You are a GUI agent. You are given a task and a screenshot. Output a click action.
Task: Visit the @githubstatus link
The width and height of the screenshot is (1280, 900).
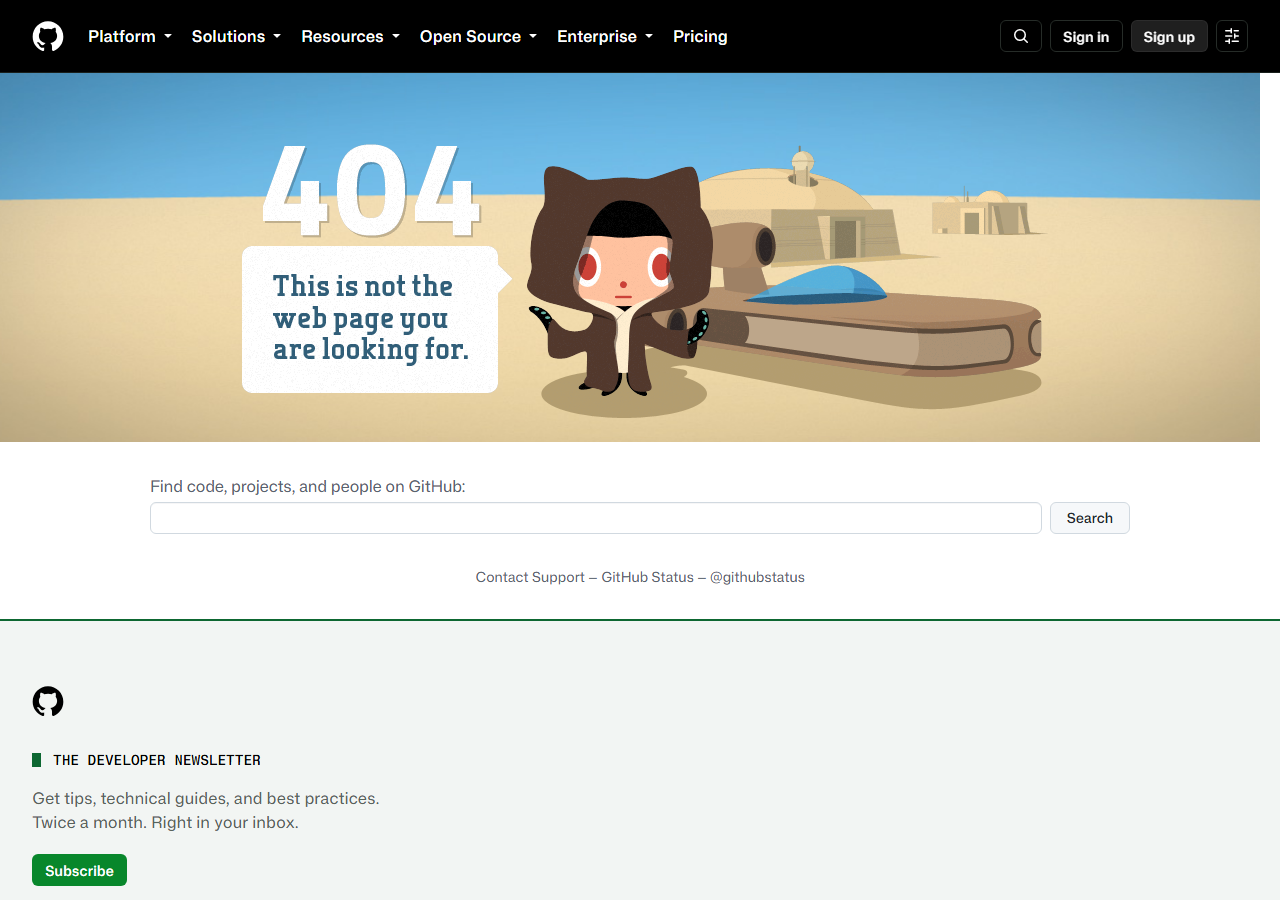point(757,577)
